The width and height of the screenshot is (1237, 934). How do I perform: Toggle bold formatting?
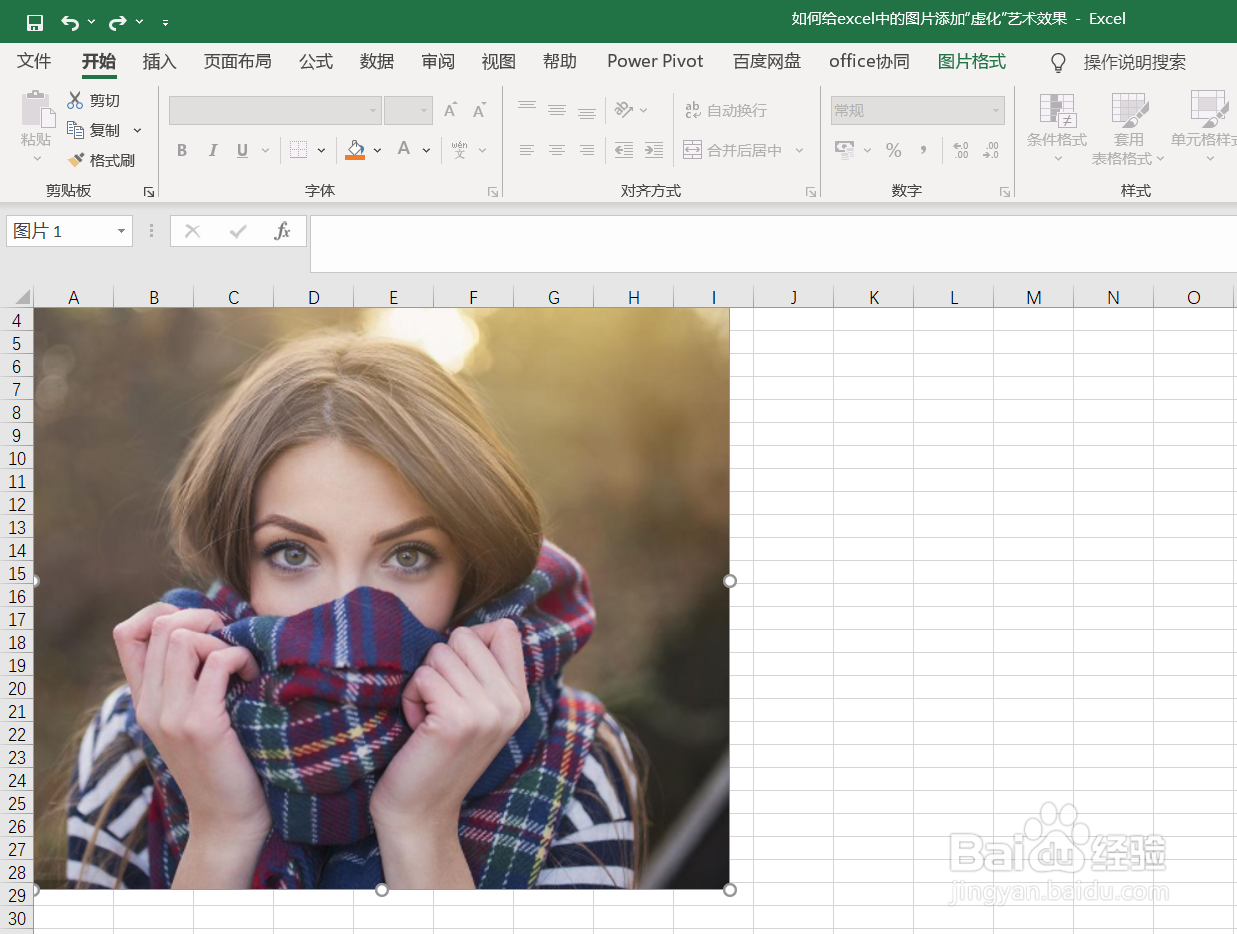coord(182,150)
